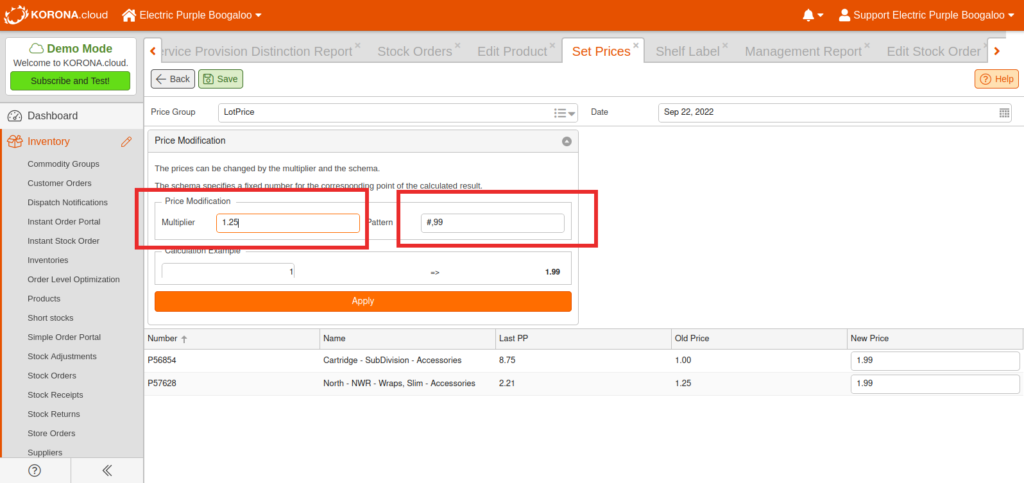Open Dispatch Notifications
Viewport: 1024px width, 483px height.
(67, 202)
